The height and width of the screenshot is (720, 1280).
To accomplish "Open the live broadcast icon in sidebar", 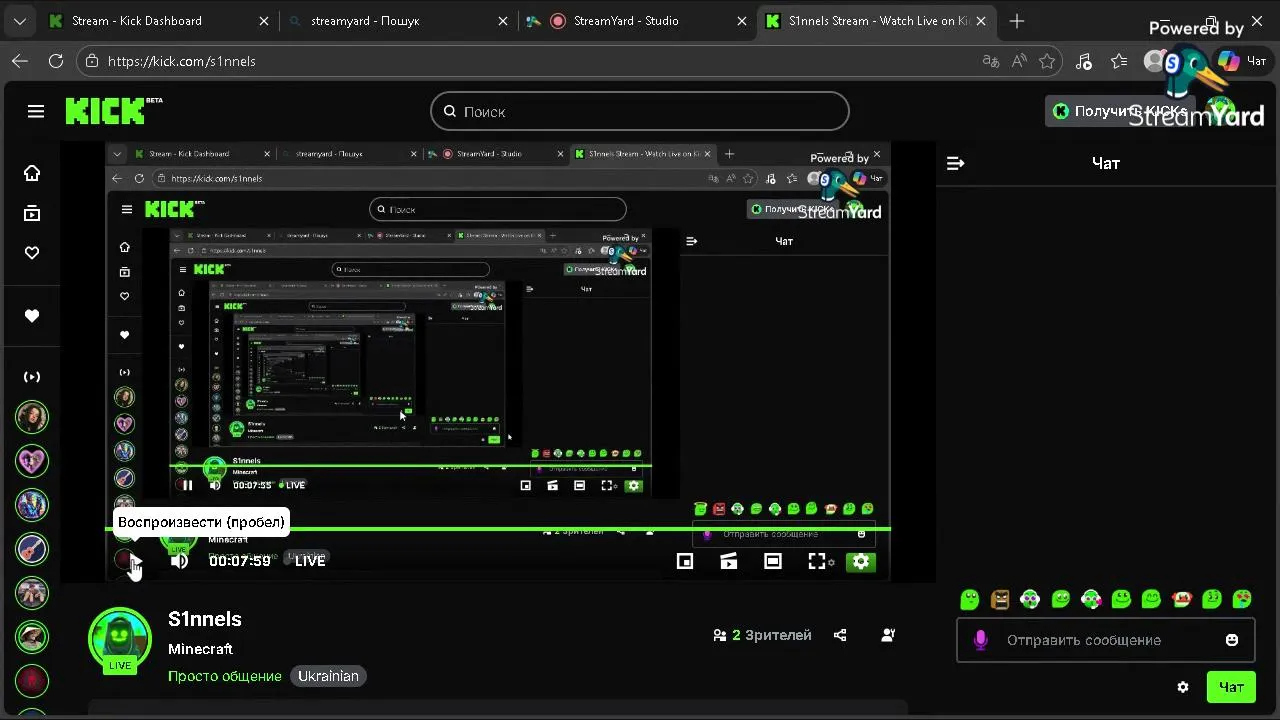I will (32, 377).
